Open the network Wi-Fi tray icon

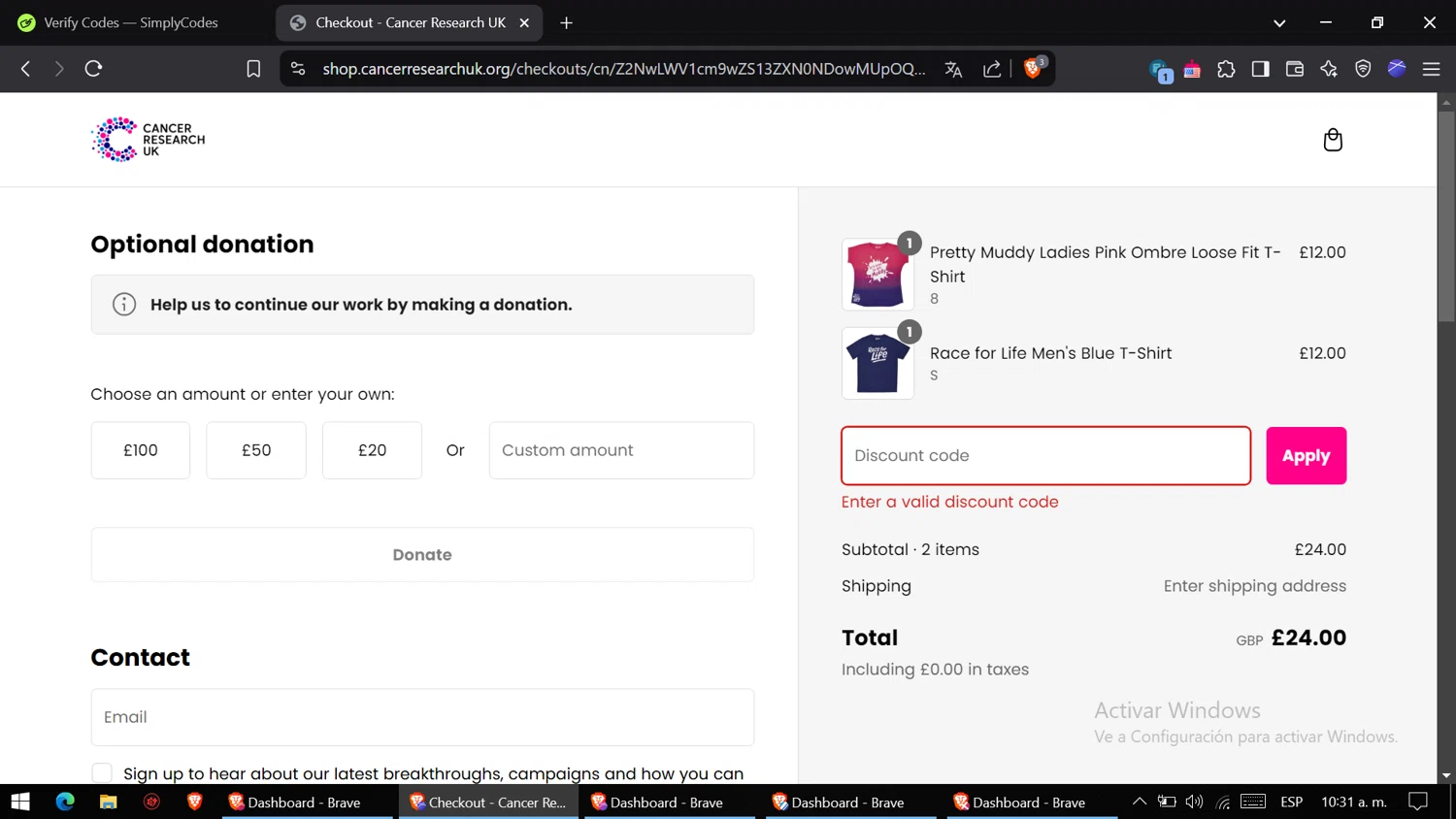[1223, 802]
